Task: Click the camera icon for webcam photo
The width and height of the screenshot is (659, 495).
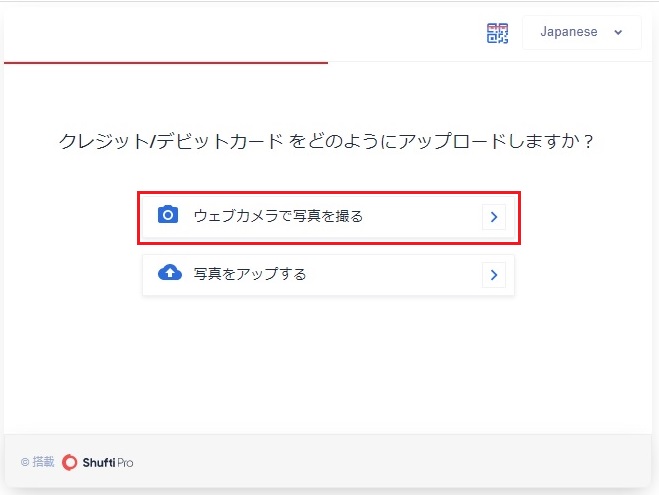Action: coord(168,215)
